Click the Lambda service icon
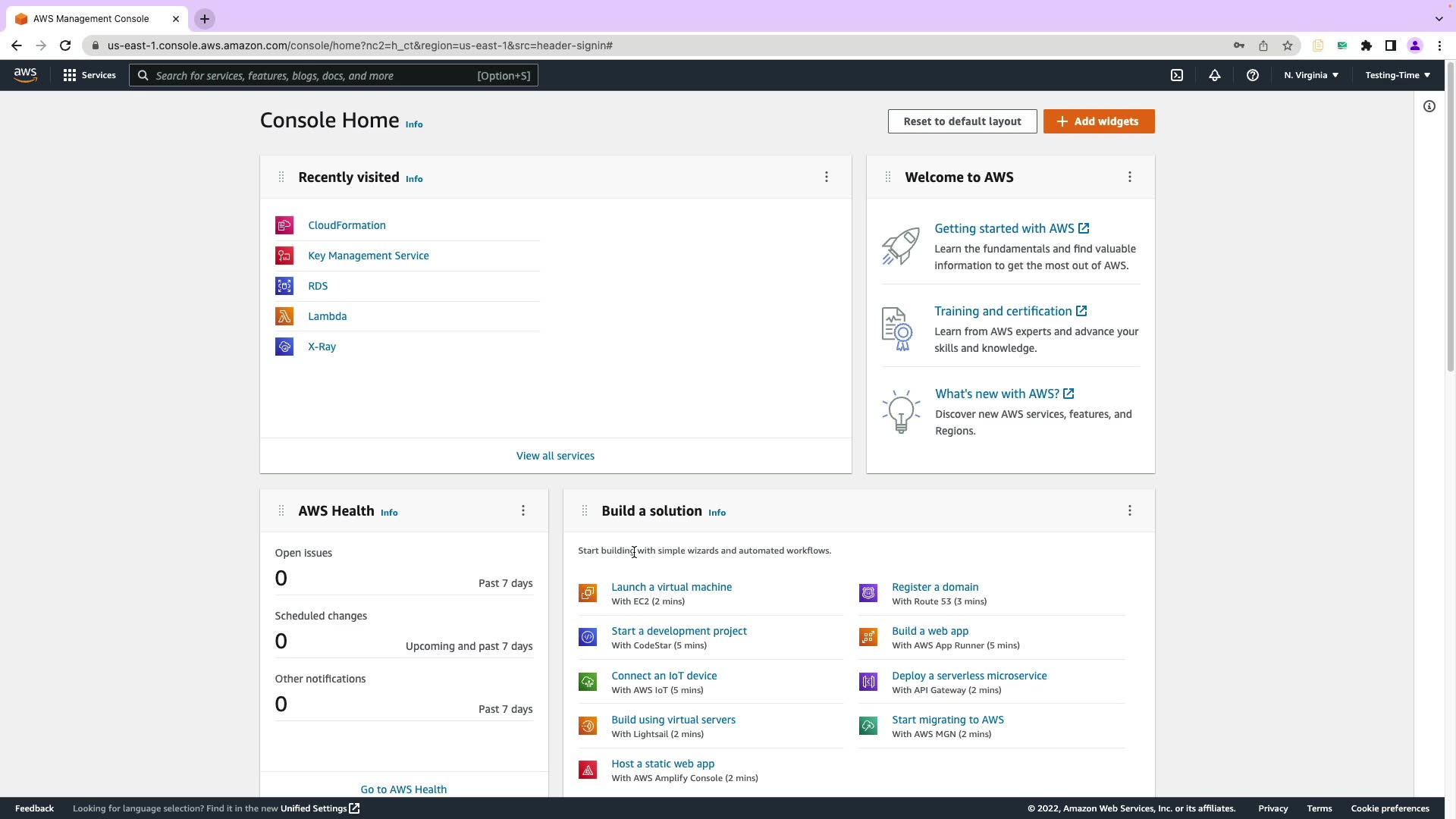 point(284,316)
